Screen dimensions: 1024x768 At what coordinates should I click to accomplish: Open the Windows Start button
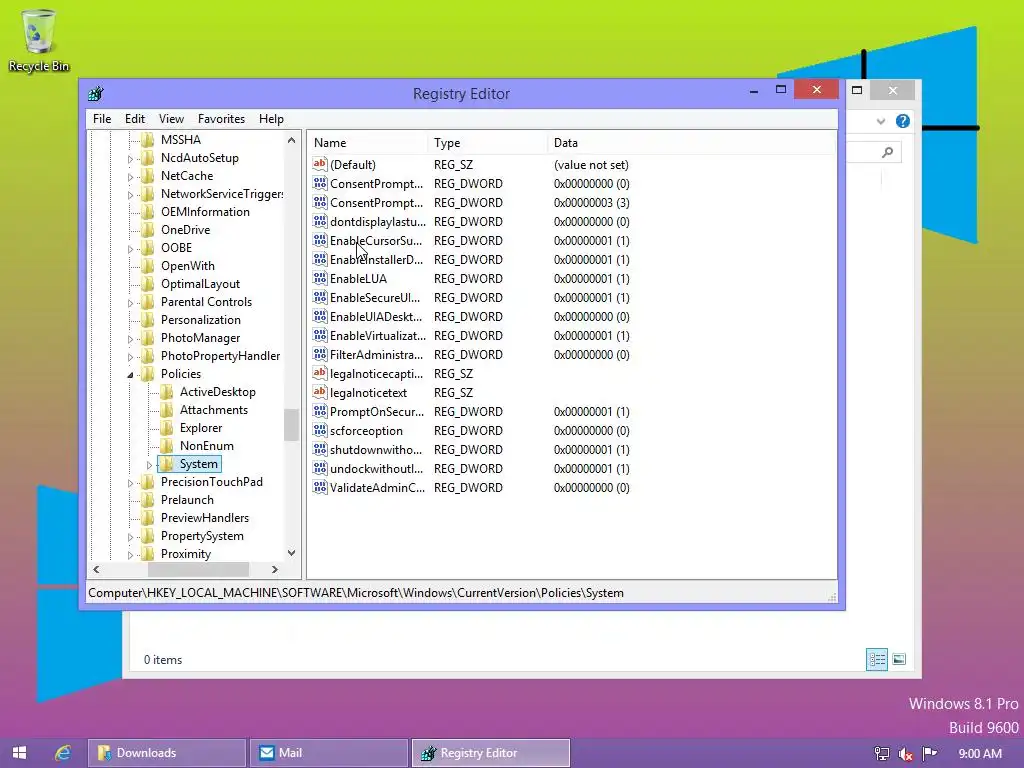pyautogui.click(x=20, y=752)
